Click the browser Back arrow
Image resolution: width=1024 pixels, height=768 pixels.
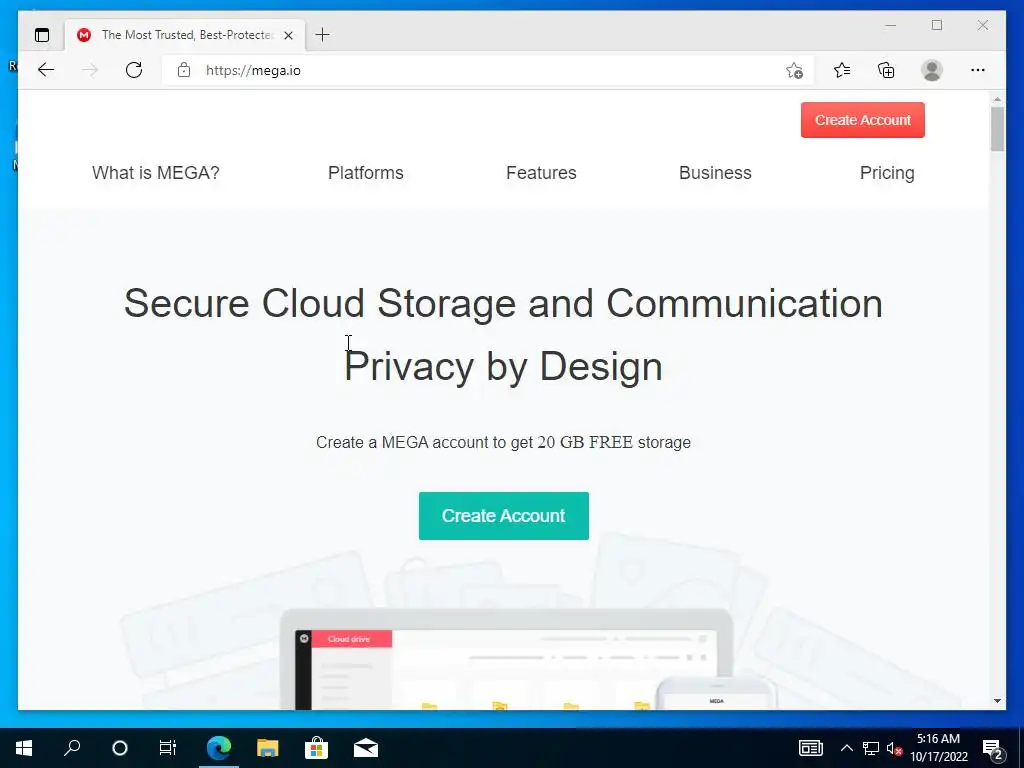tap(46, 70)
